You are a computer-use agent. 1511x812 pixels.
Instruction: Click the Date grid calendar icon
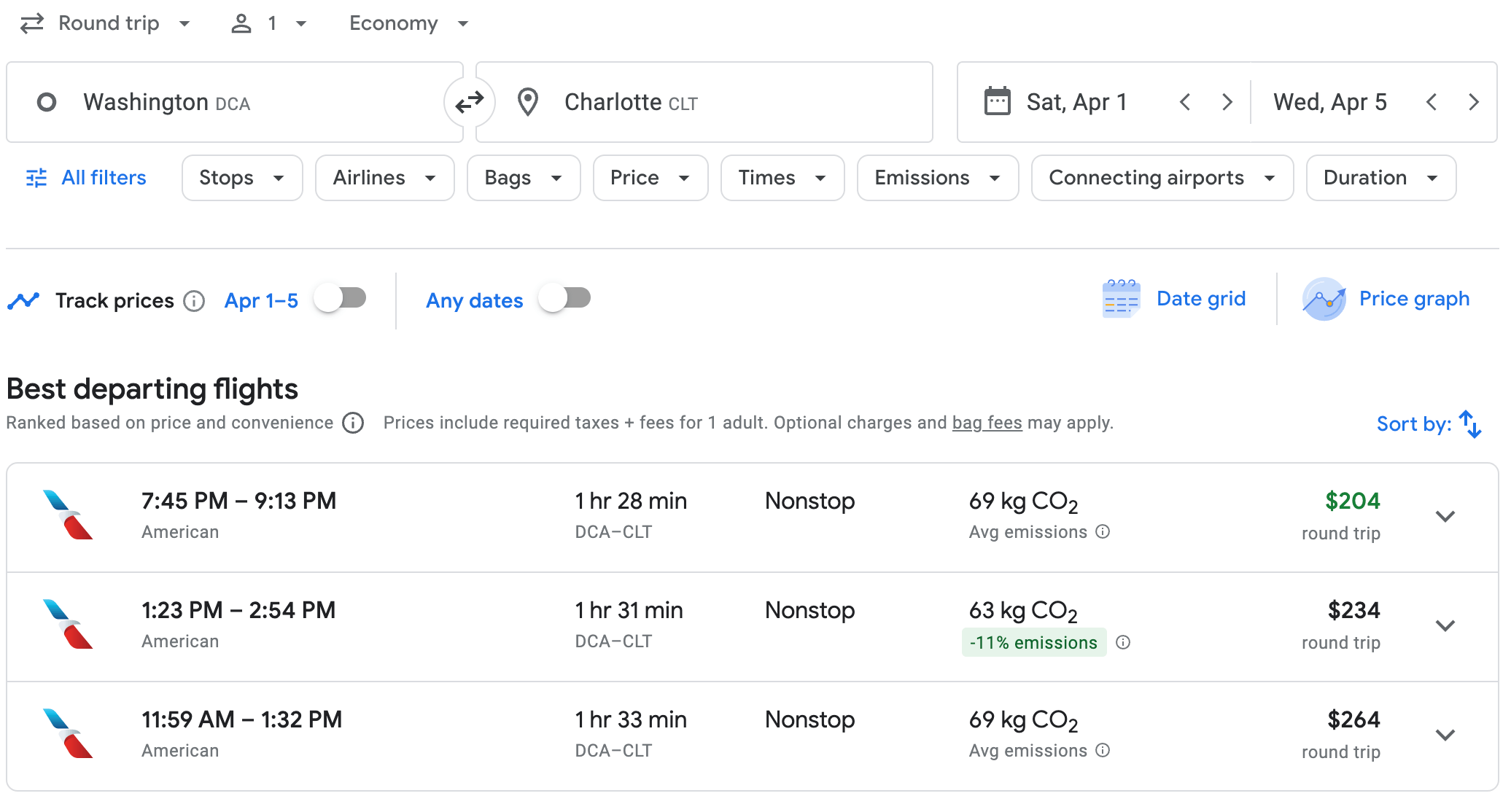pos(1121,299)
